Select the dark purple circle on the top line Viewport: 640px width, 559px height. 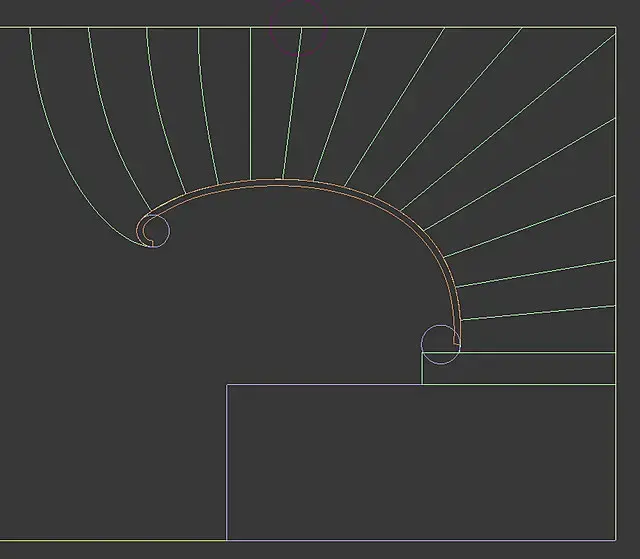coord(298,27)
